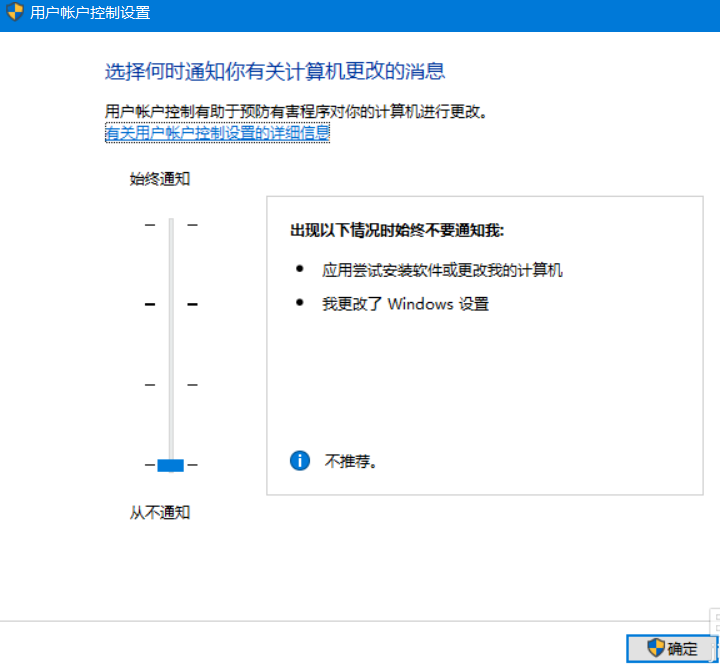Click the heading 选择何时通知你有关计算机更改的消息
This screenshot has width=720, height=668.
pyautogui.click(x=275, y=71)
